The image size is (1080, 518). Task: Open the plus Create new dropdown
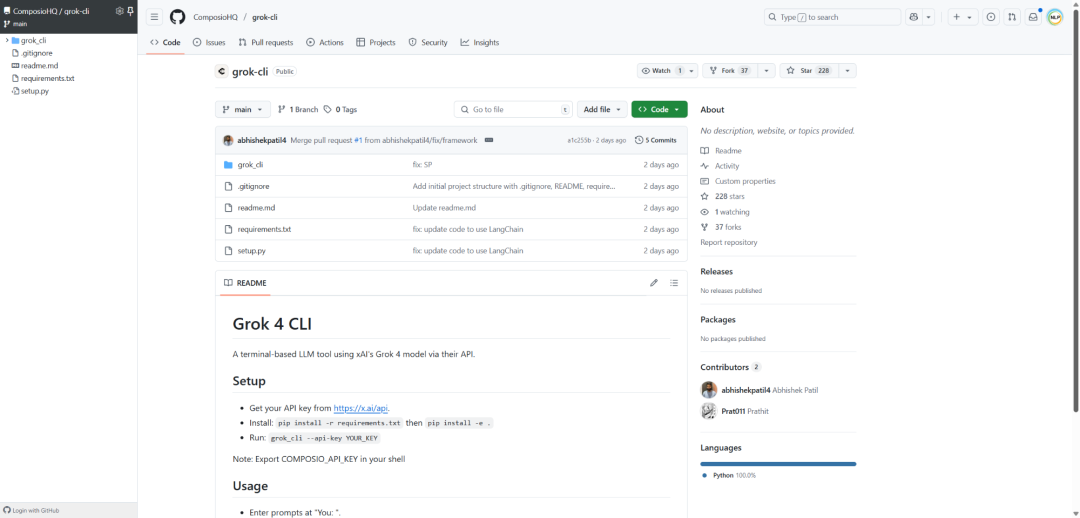click(x=963, y=17)
